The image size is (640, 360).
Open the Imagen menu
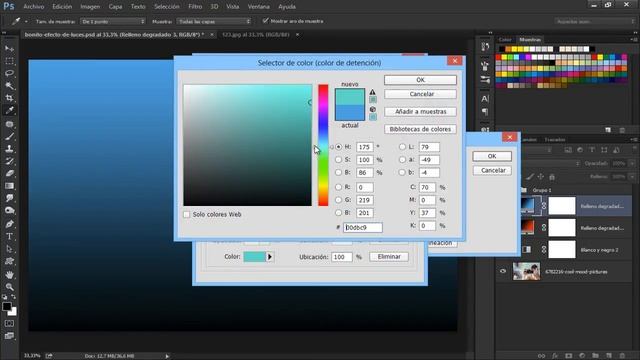pyautogui.click(x=90, y=7)
